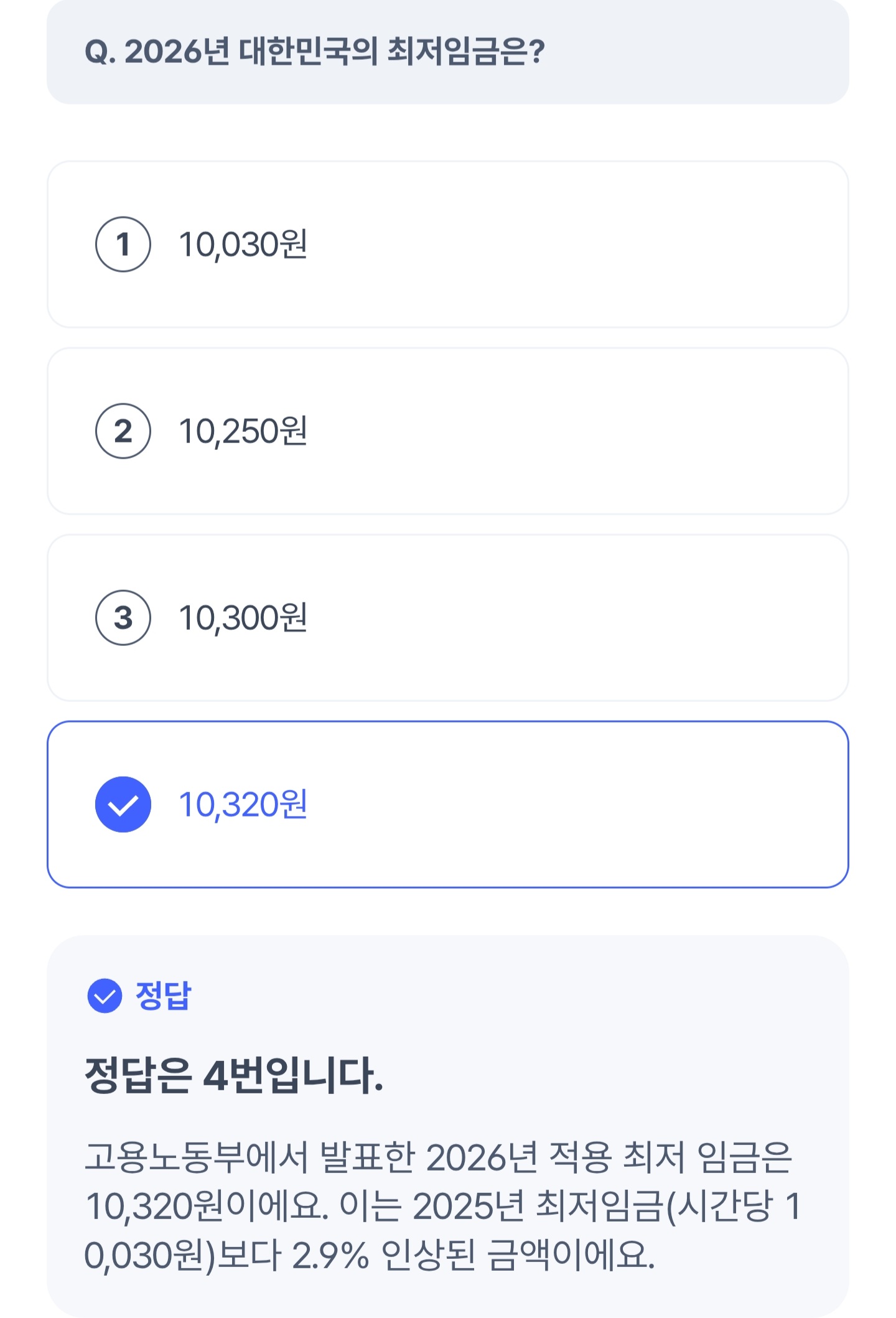Click the blue 정답 label

click(163, 996)
